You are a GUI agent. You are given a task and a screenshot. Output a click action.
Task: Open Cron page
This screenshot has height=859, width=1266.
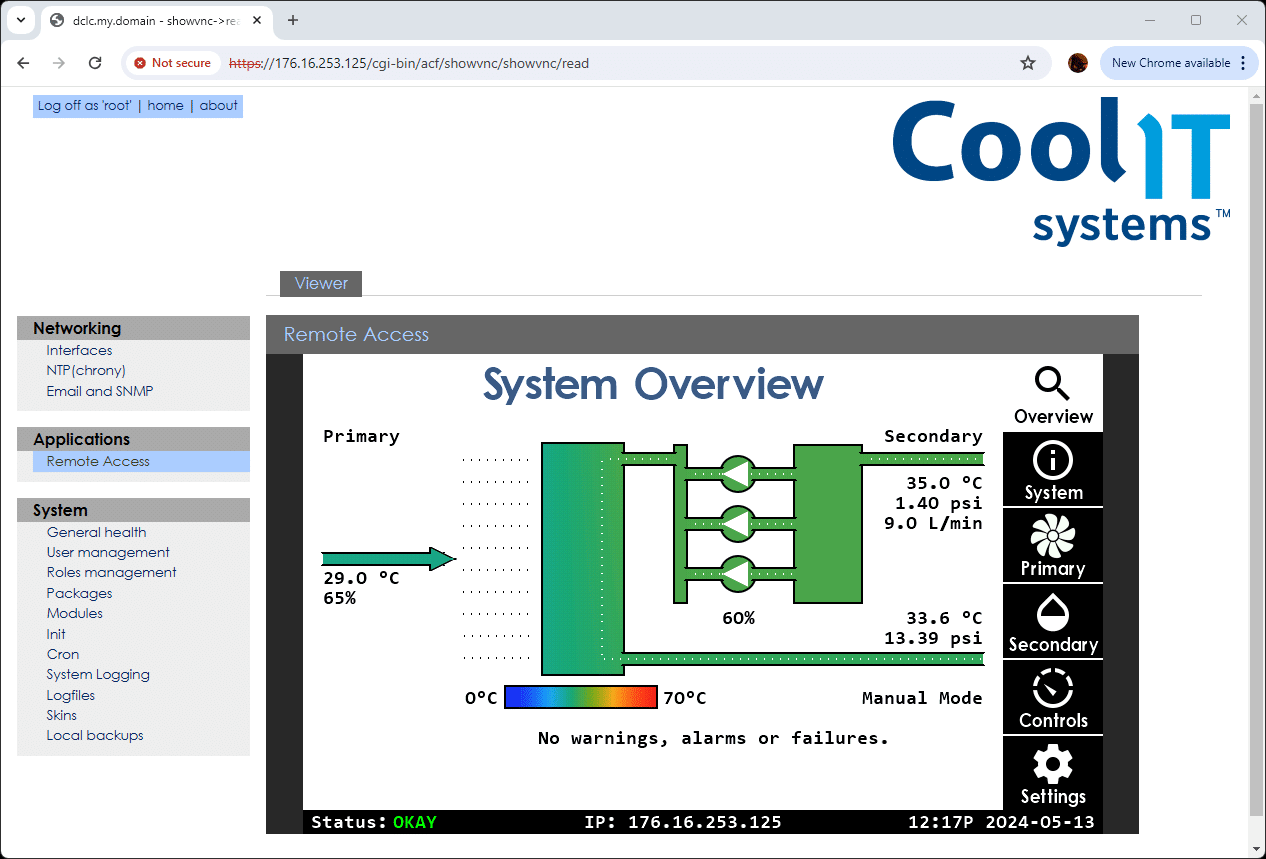tap(62, 654)
